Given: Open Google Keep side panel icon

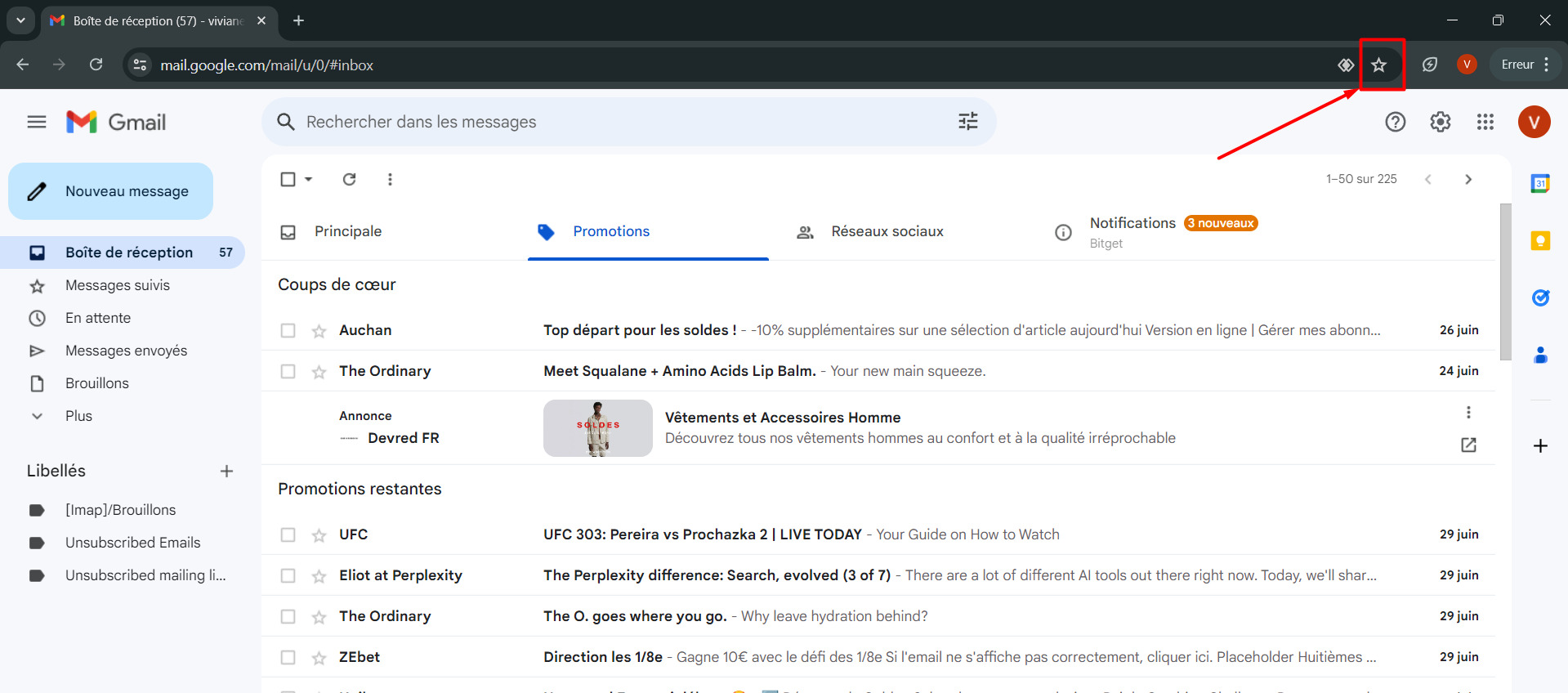Looking at the screenshot, I should pyautogui.click(x=1540, y=241).
